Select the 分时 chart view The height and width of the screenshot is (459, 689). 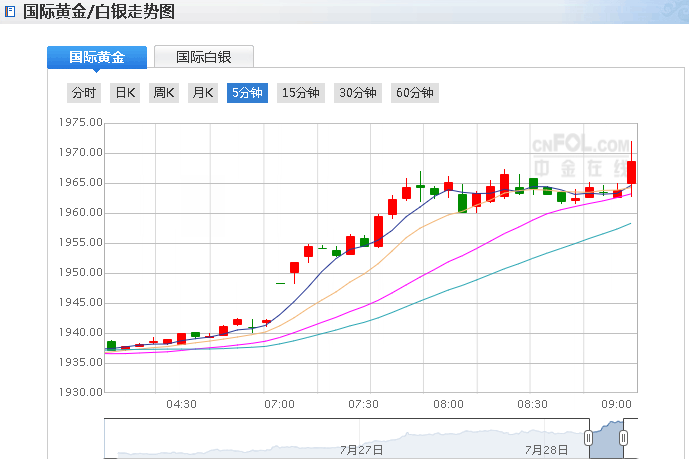[x=83, y=93]
